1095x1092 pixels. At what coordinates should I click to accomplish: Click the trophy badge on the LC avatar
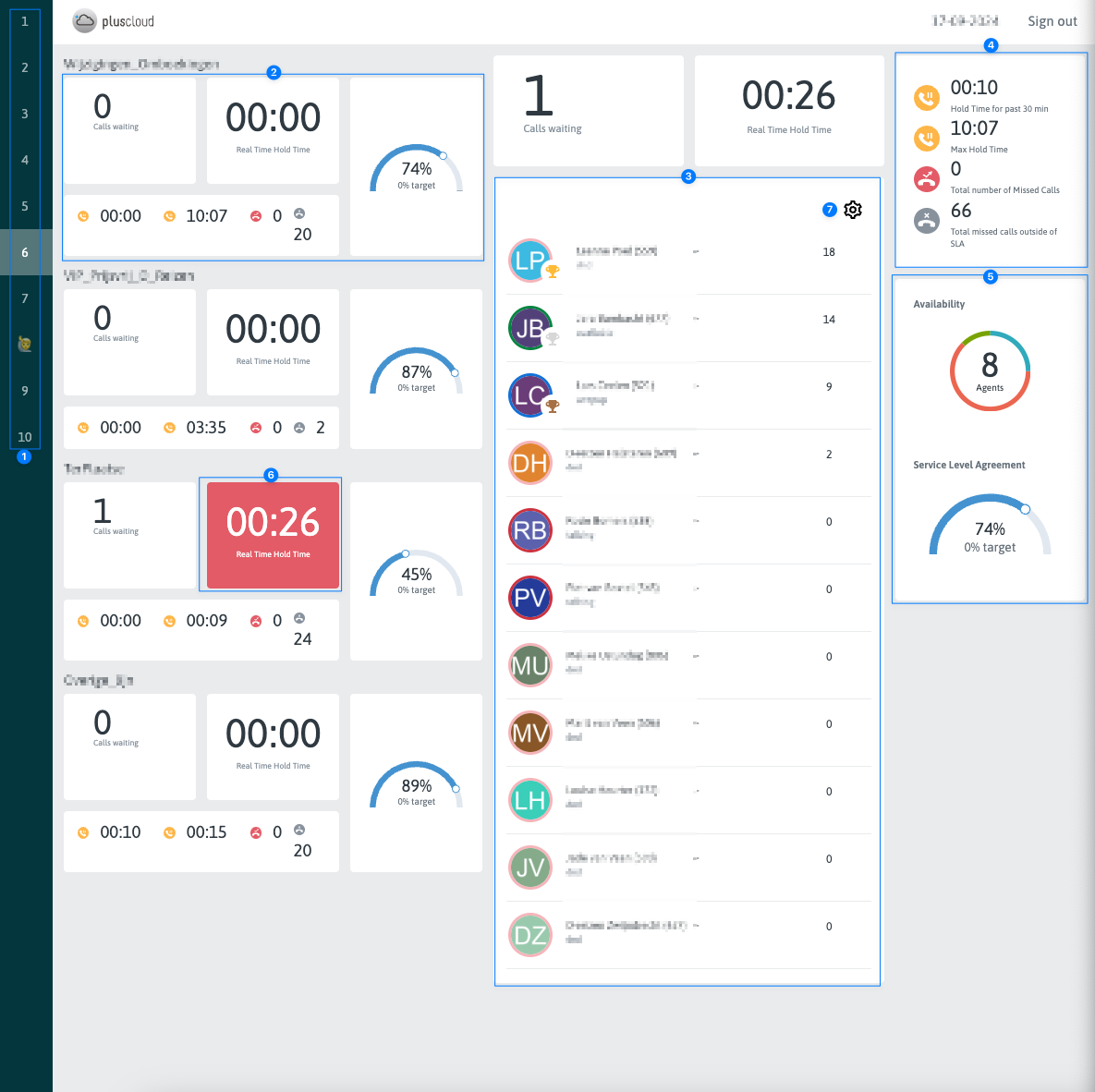coord(553,406)
